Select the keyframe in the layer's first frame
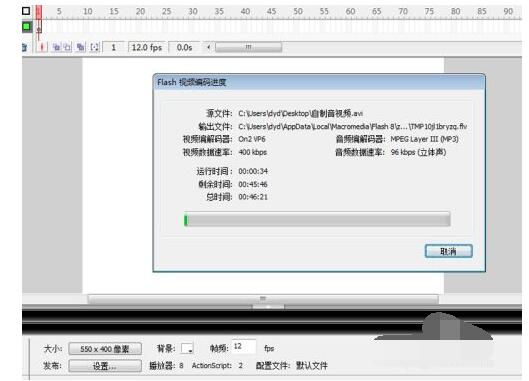This screenshot has width=529, height=381. click(x=39, y=27)
